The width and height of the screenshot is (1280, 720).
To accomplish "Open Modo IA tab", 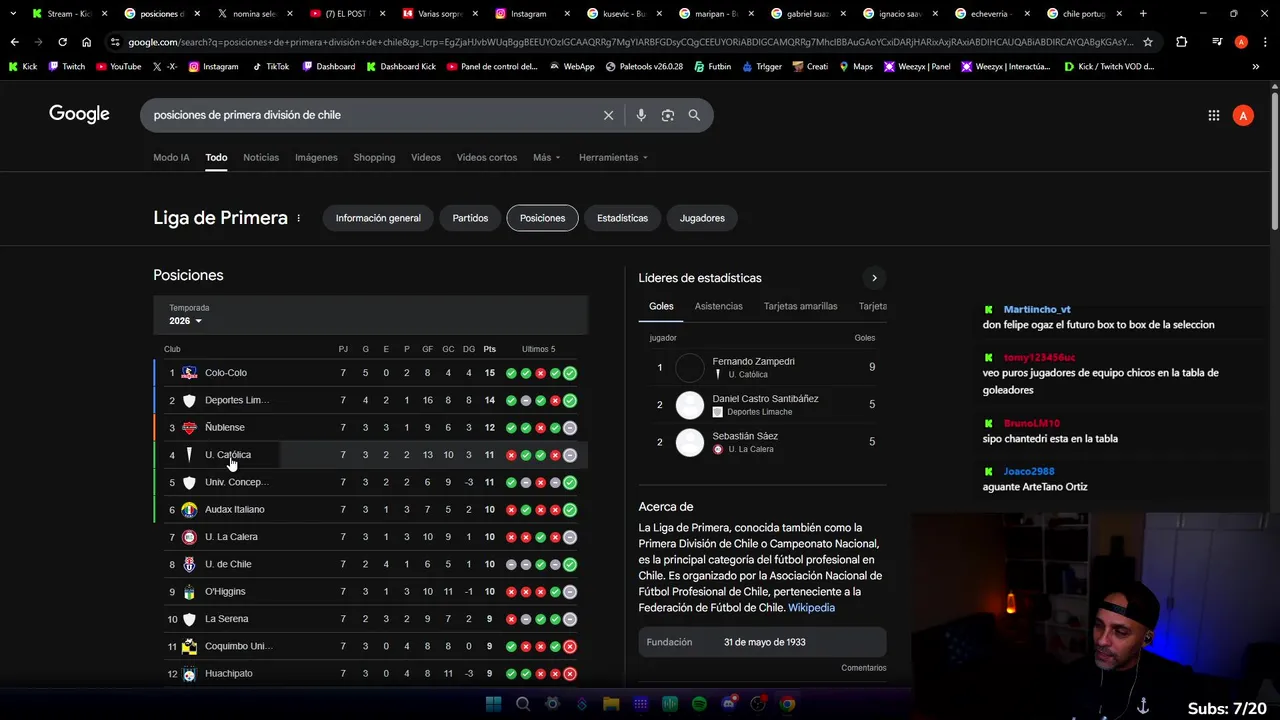I will (171, 157).
